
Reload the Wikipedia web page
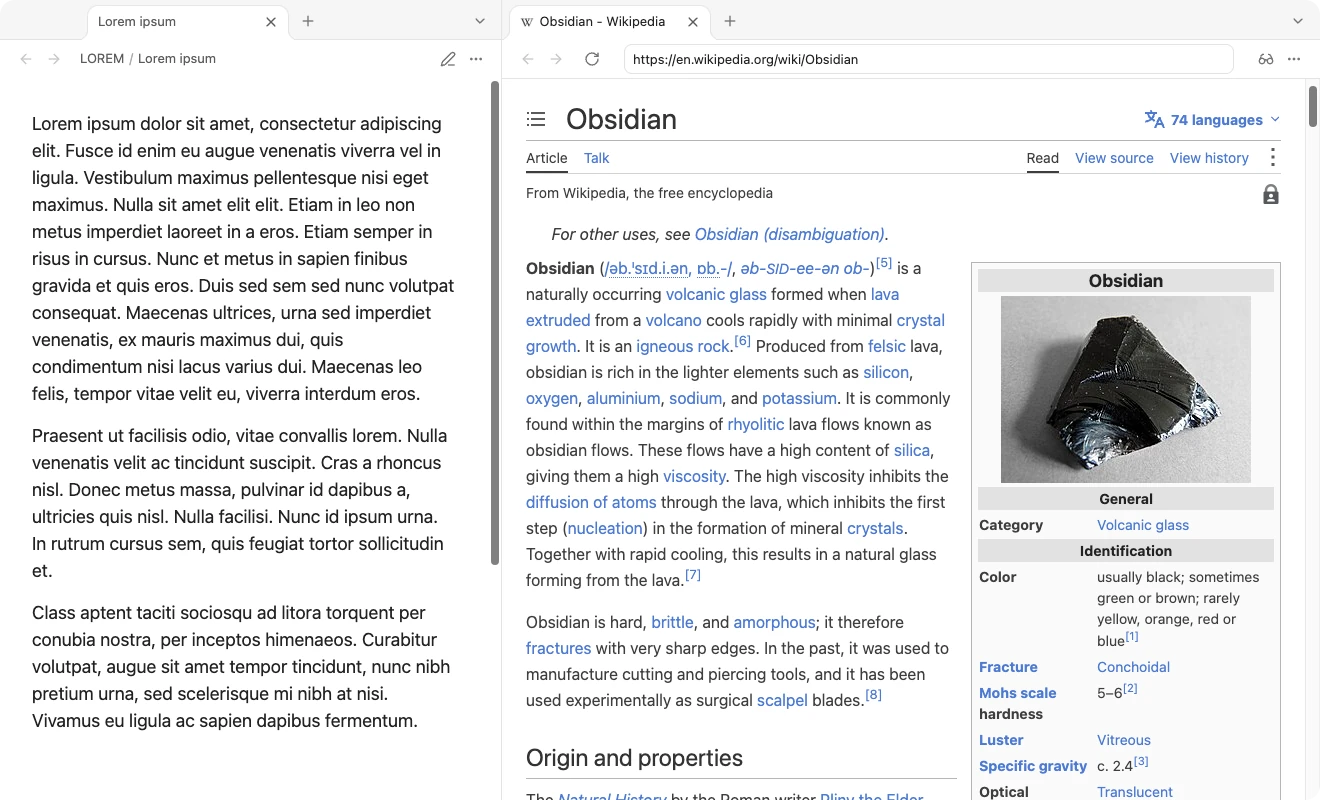click(592, 59)
